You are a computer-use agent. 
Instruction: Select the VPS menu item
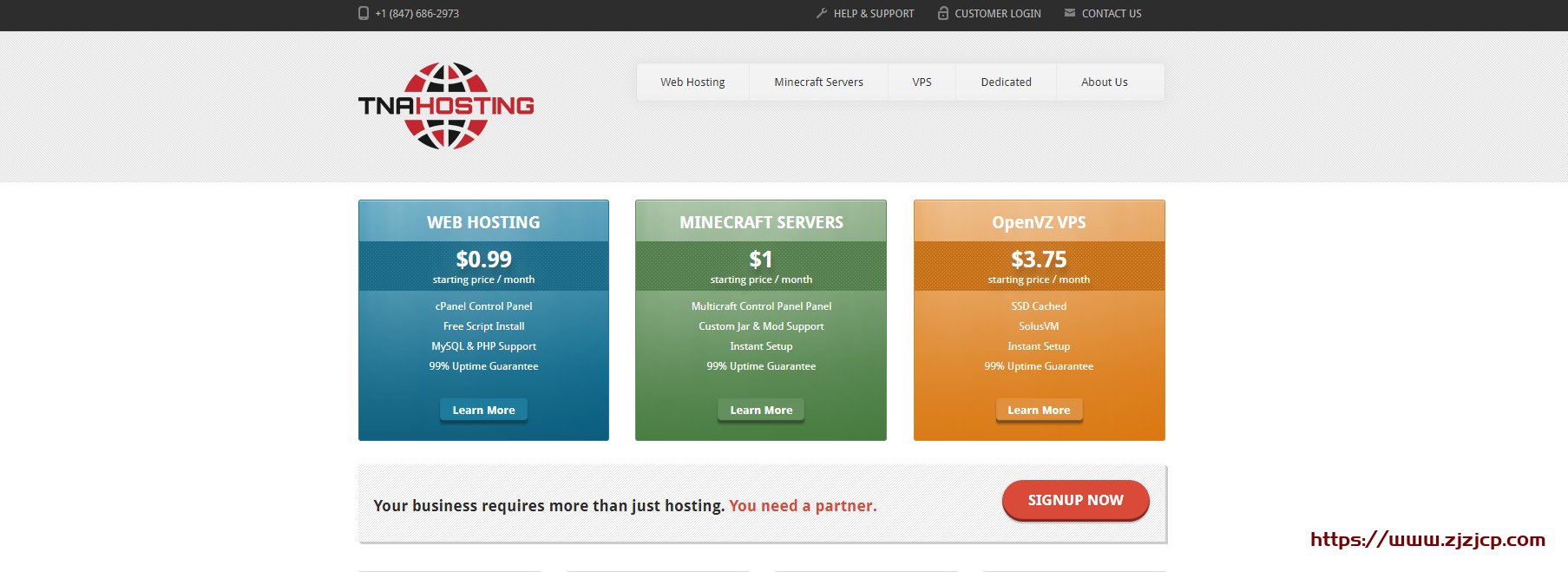922,82
